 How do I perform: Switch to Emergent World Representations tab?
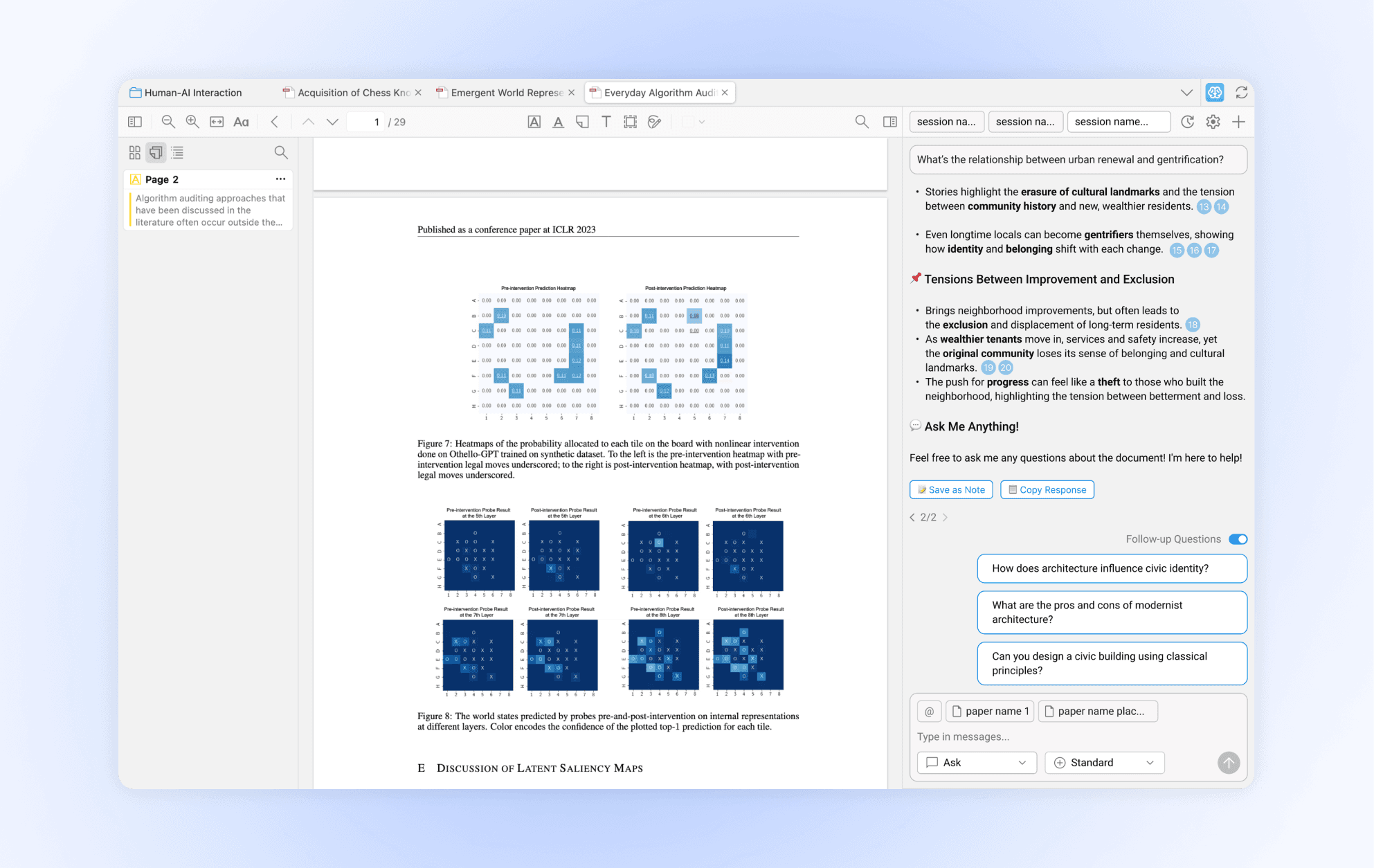click(x=506, y=93)
